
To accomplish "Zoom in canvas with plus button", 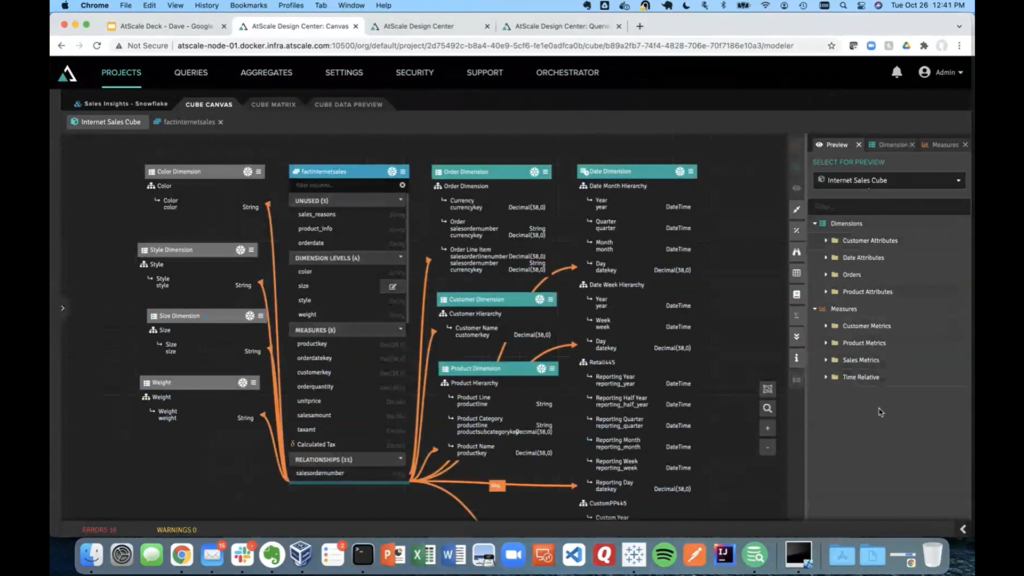I will tap(767, 429).
